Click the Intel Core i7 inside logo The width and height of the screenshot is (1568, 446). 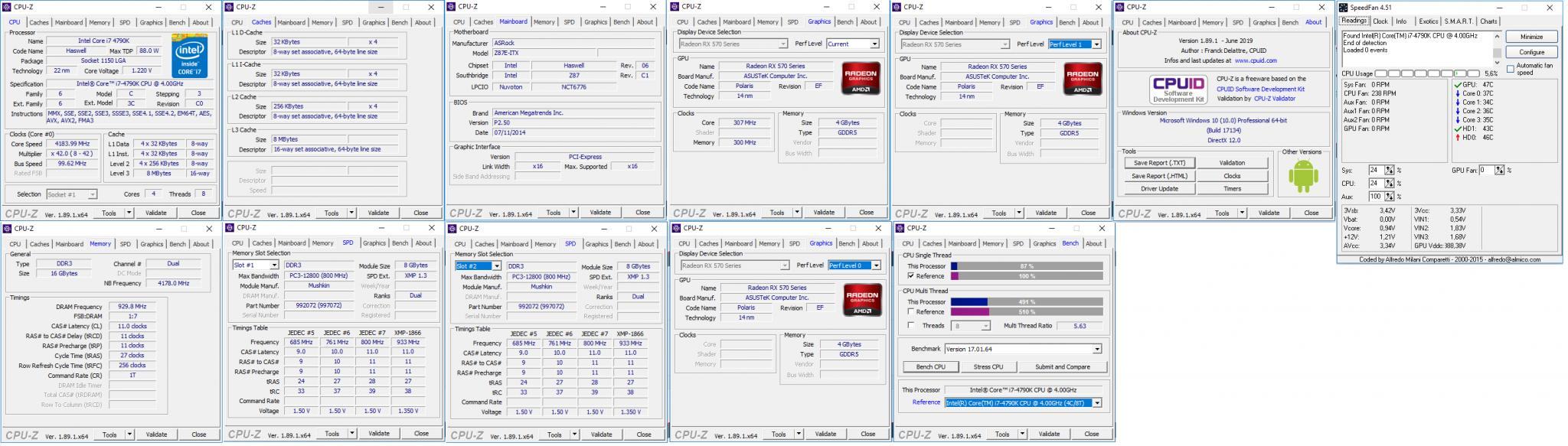point(189,55)
